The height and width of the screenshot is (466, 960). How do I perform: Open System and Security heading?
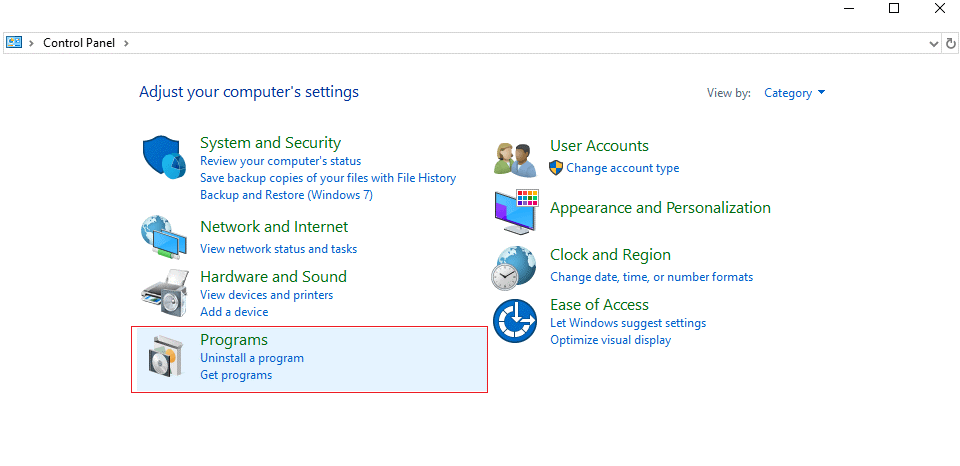271,143
